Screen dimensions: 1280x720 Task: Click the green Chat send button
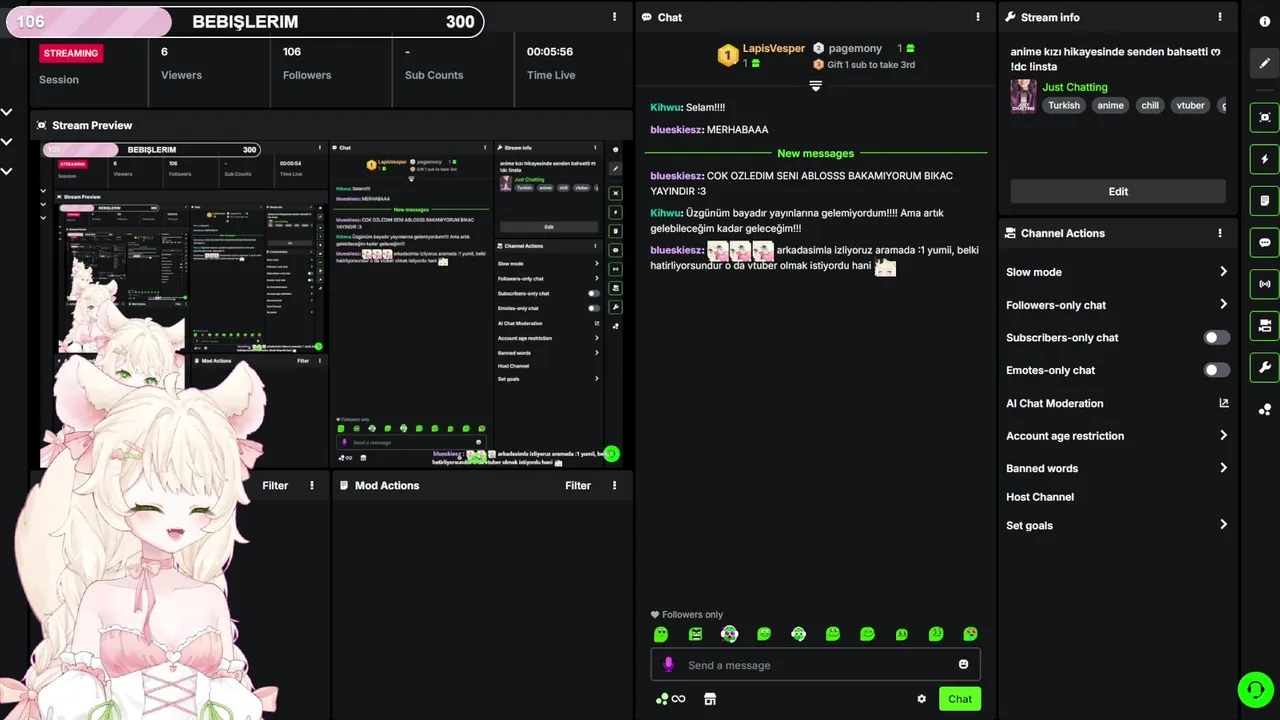point(960,699)
